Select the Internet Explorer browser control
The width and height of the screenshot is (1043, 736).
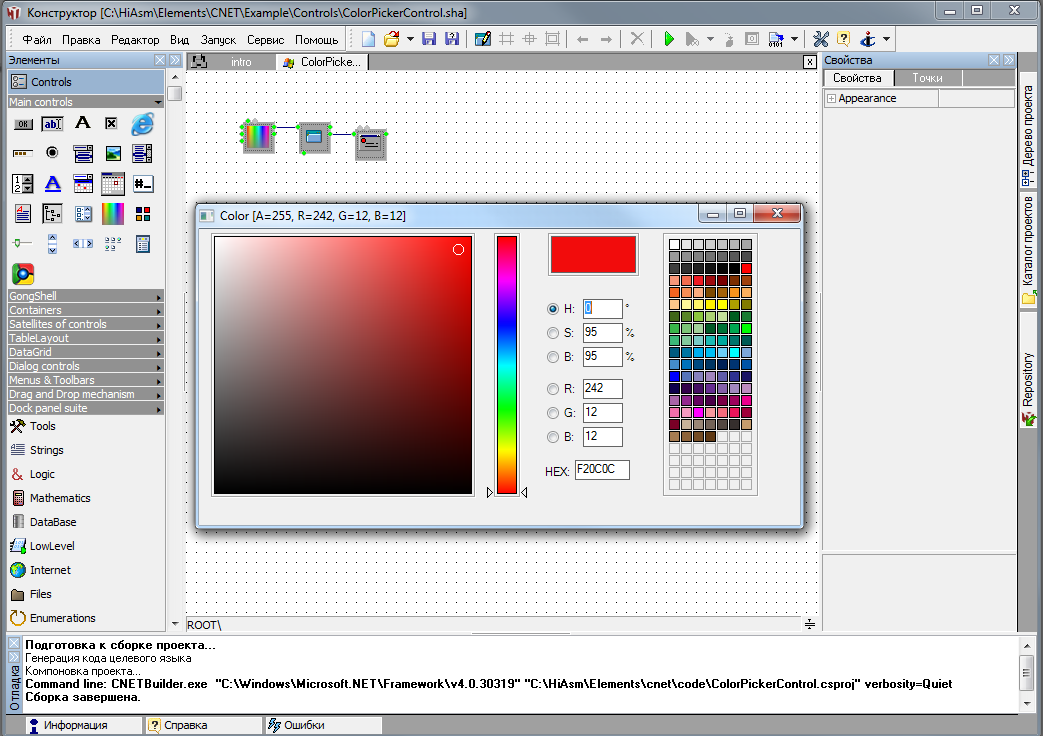pos(142,124)
